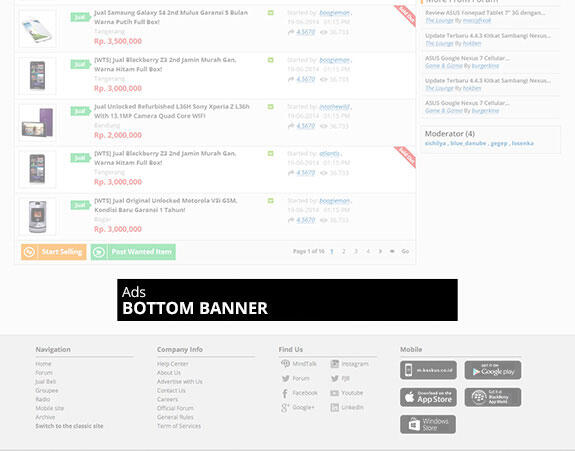Image resolution: width=575 pixels, height=451 pixels.
Task: Click the Ads Bottom Banner
Action: coord(287,300)
